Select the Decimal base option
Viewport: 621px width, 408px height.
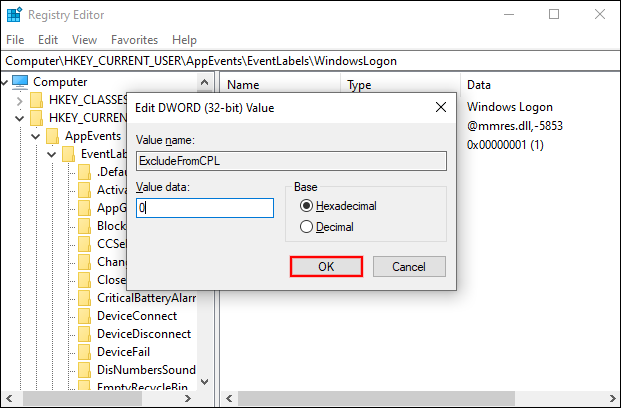307,227
